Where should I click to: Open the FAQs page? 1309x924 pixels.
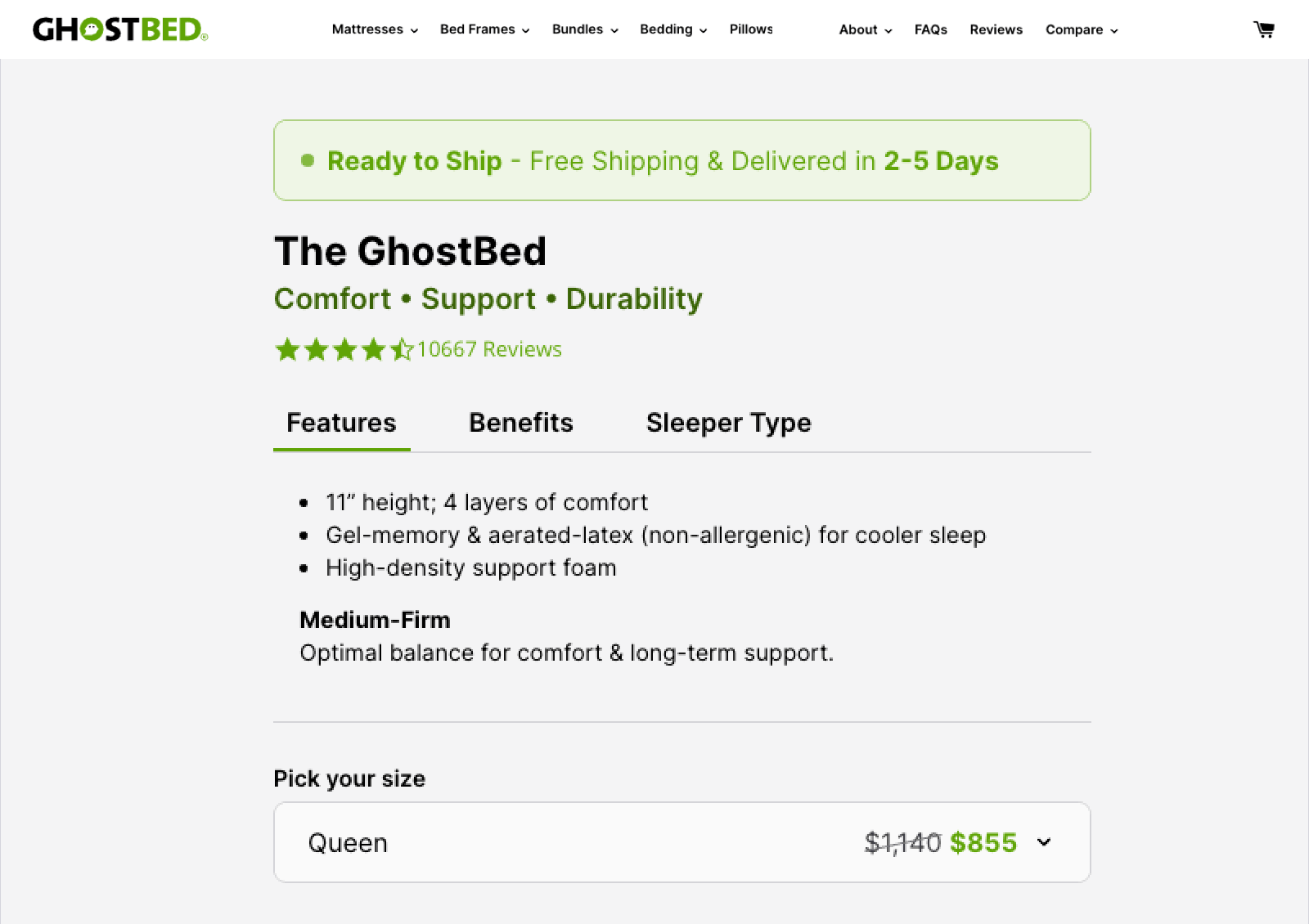(x=930, y=30)
